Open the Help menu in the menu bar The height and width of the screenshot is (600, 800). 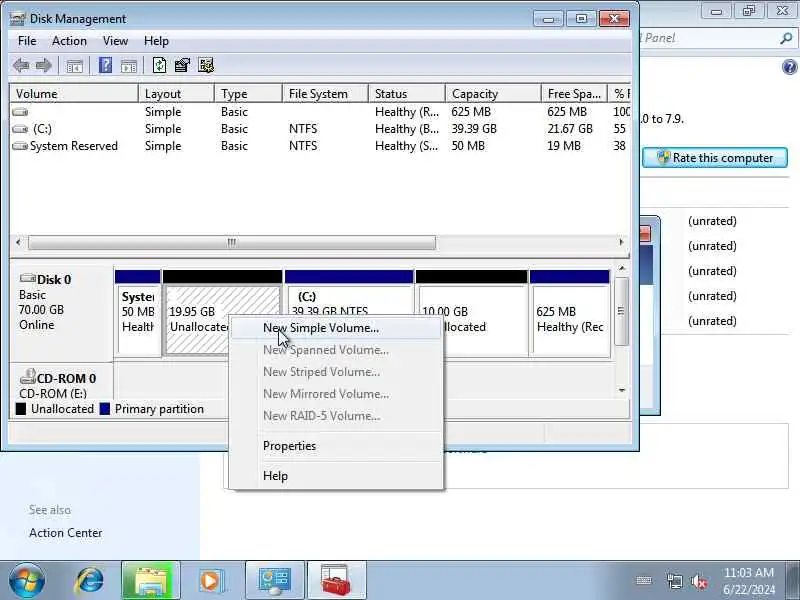coord(156,41)
